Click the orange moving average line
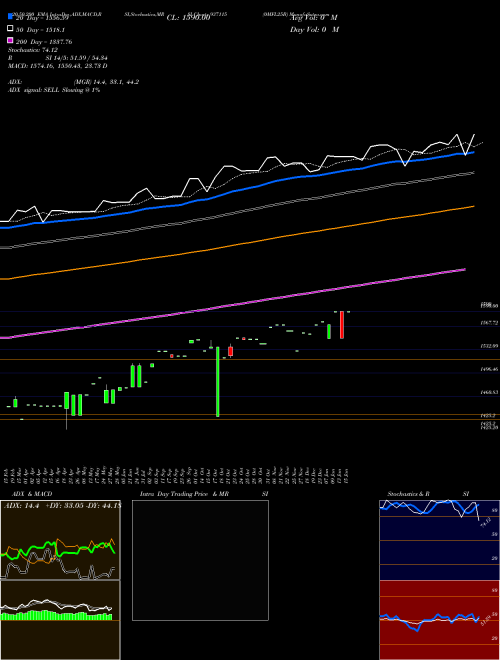 point(236,244)
